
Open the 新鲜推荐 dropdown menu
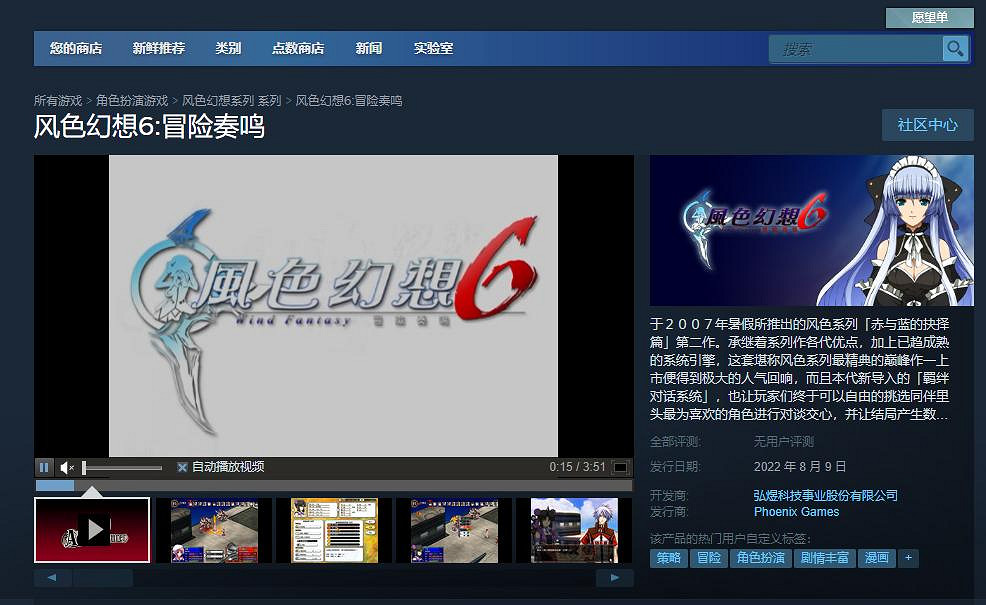pyautogui.click(x=158, y=48)
